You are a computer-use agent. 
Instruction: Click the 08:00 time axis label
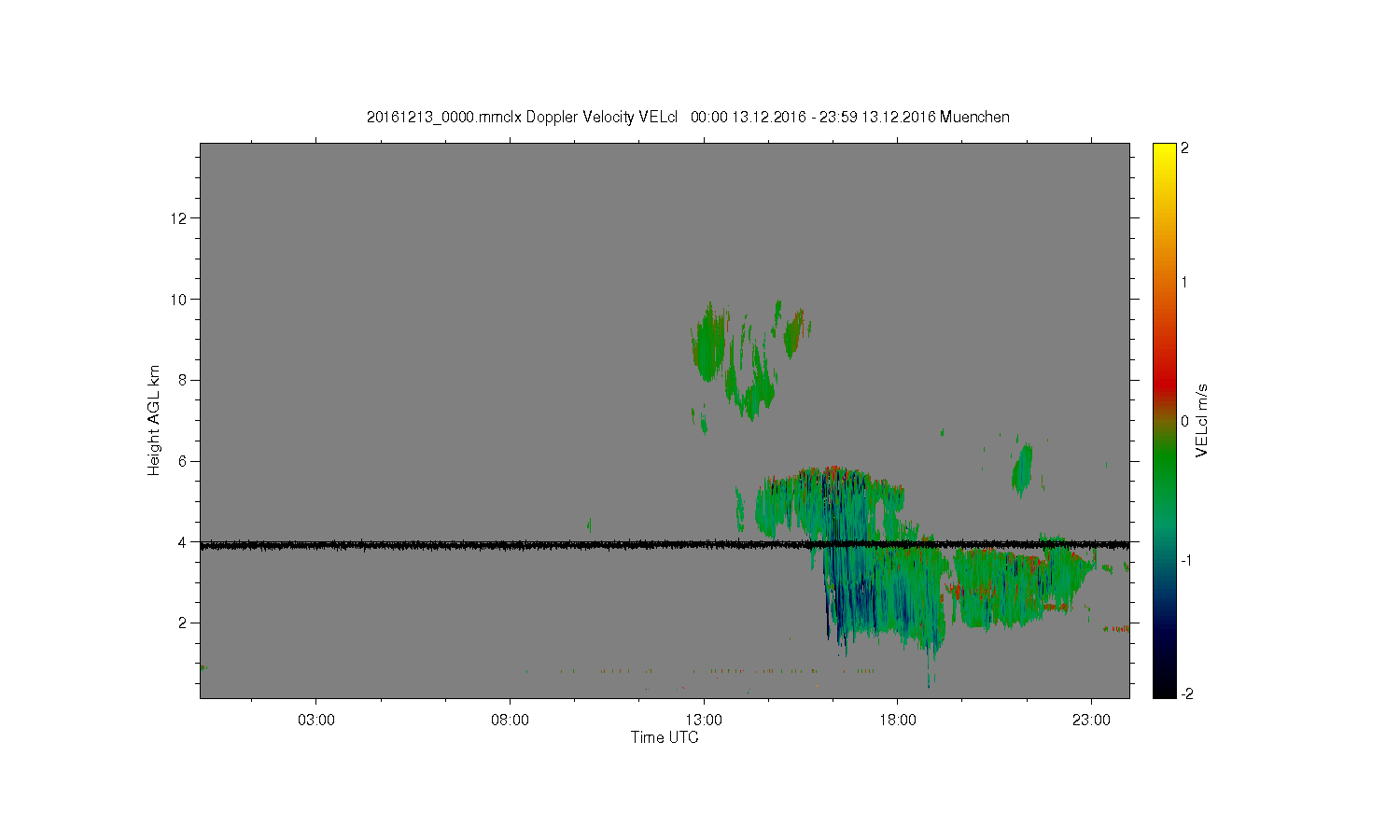coord(510,721)
